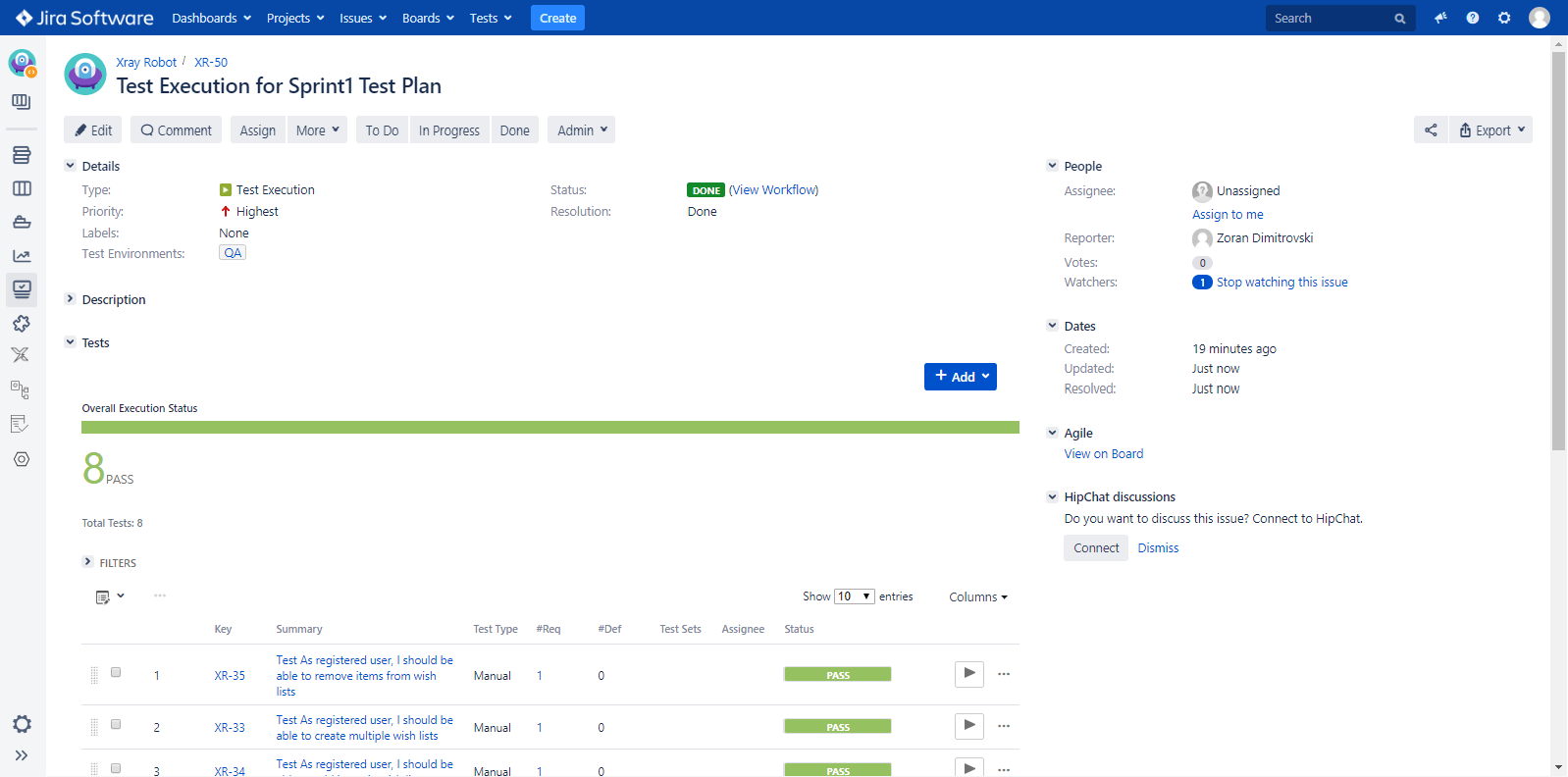1568x777 pixels.
Task: Open the help question mark icon
Action: pos(1473,18)
